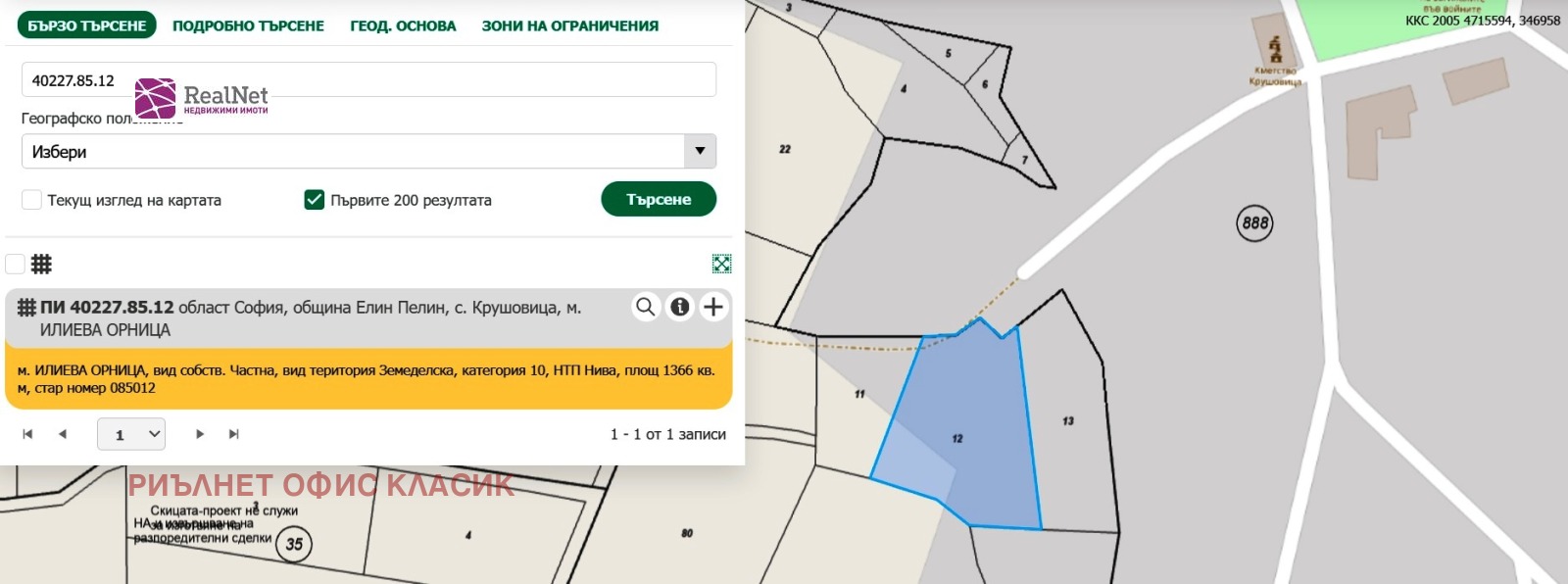Enable 'Текущ изглед на картата' checkbox
This screenshot has width=1568, height=584.
pyautogui.click(x=32, y=200)
